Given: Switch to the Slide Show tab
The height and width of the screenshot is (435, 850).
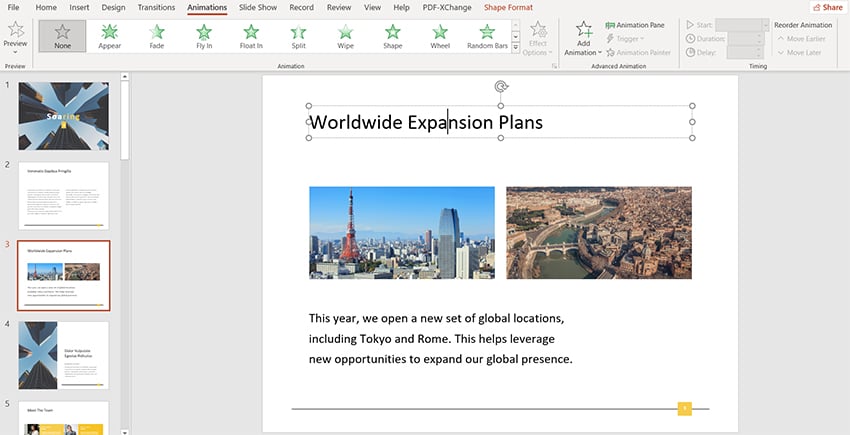Looking at the screenshot, I should pyautogui.click(x=257, y=7).
